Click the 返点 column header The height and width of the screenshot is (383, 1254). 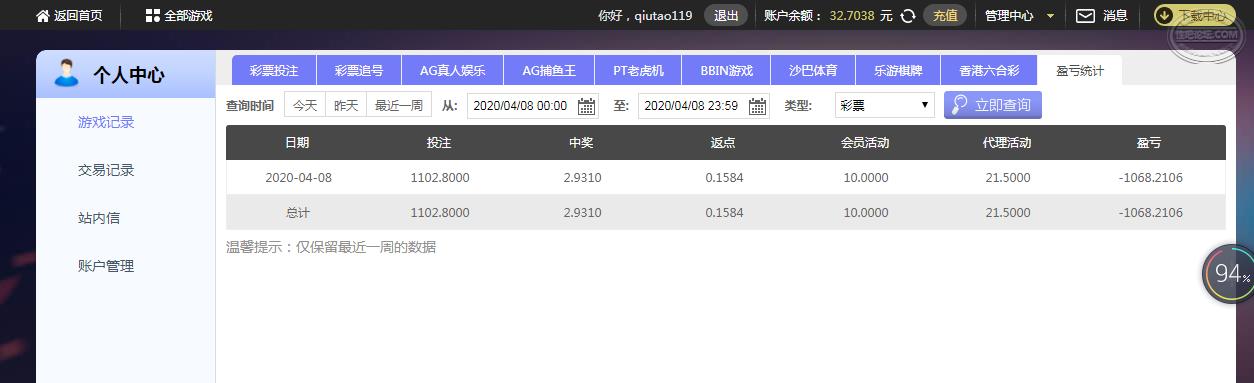[x=723, y=143]
